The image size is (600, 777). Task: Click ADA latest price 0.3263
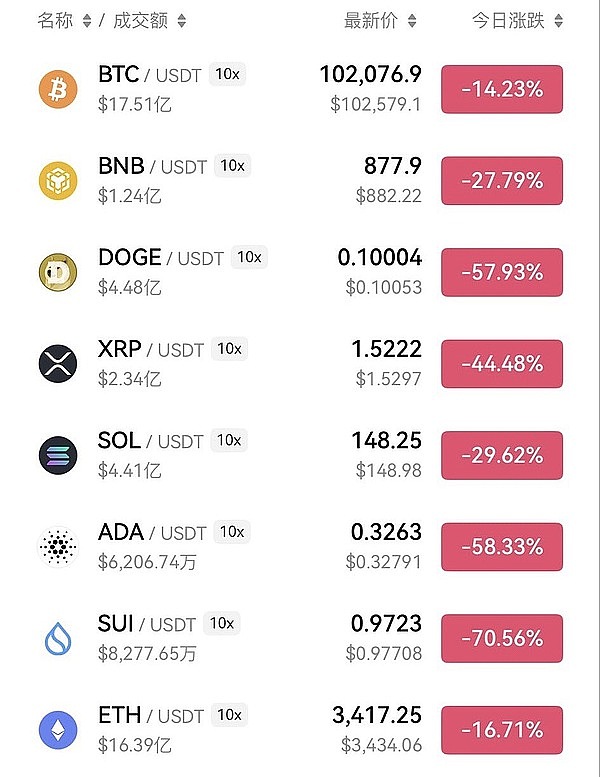point(386,532)
